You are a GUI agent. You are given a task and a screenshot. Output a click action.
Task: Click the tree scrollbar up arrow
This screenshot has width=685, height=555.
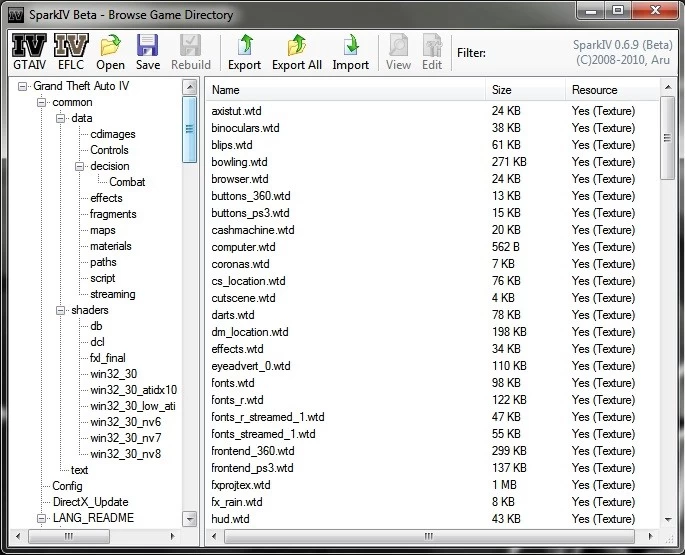tap(190, 87)
